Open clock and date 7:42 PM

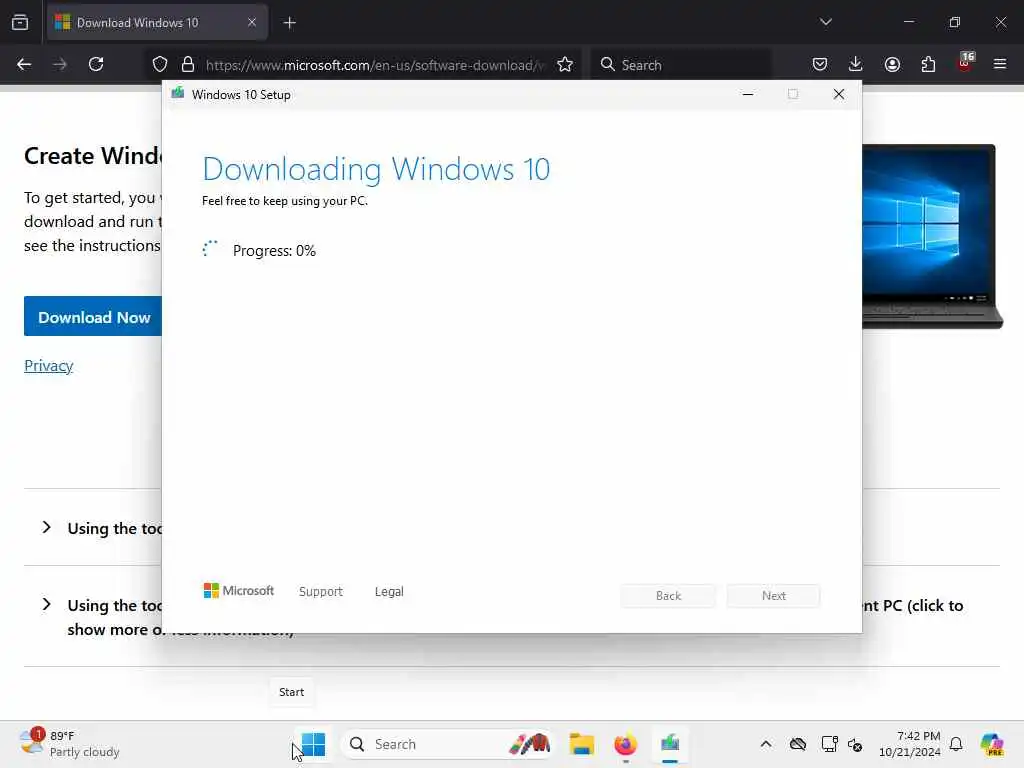(x=910, y=744)
